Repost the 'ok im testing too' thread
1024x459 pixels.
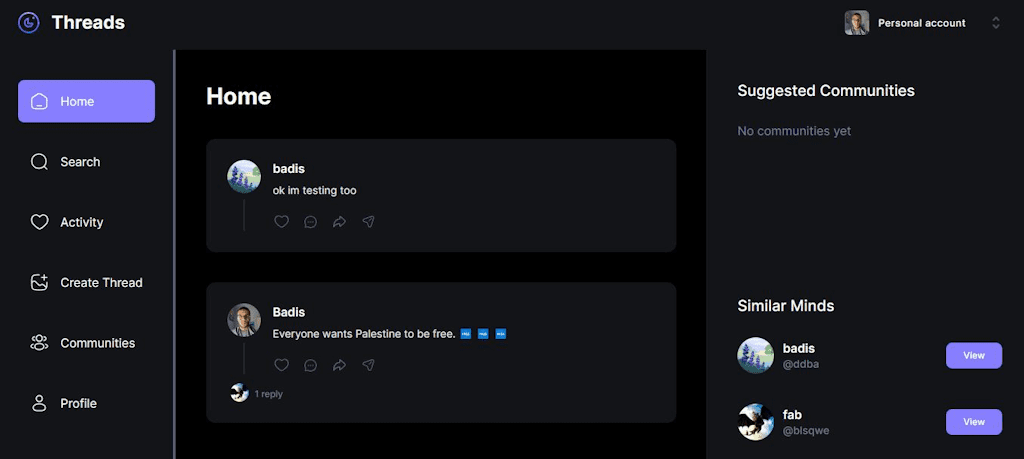point(340,222)
